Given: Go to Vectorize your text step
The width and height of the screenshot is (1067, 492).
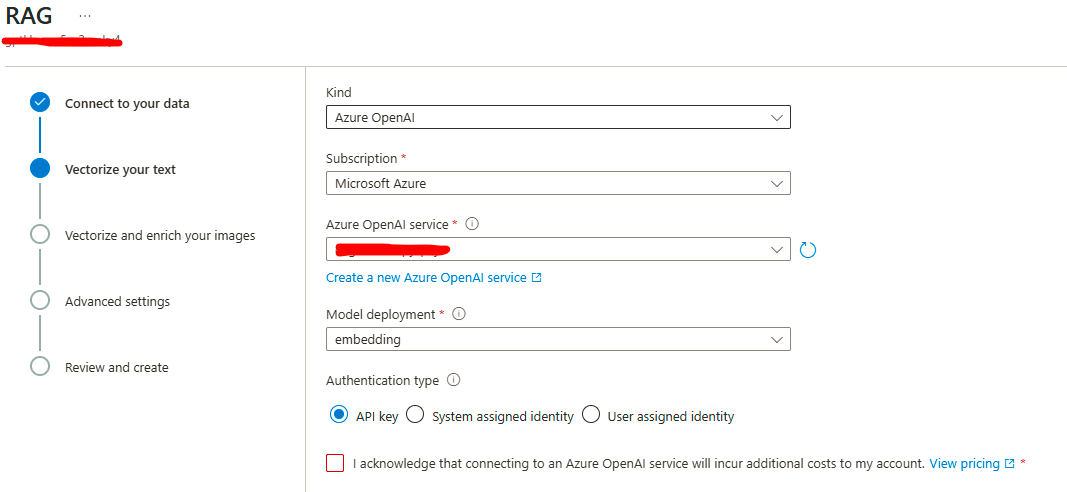Looking at the screenshot, I should click(120, 169).
